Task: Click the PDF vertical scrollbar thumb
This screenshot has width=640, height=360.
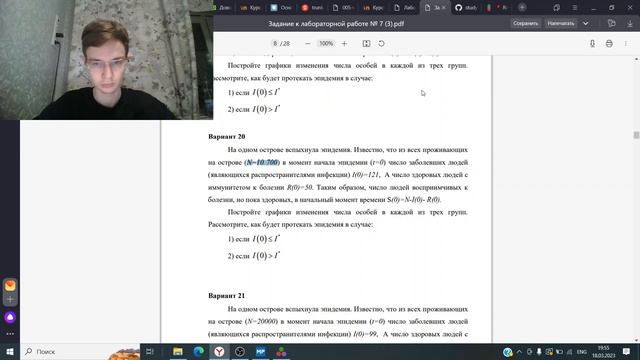Action: pyautogui.click(x=636, y=135)
